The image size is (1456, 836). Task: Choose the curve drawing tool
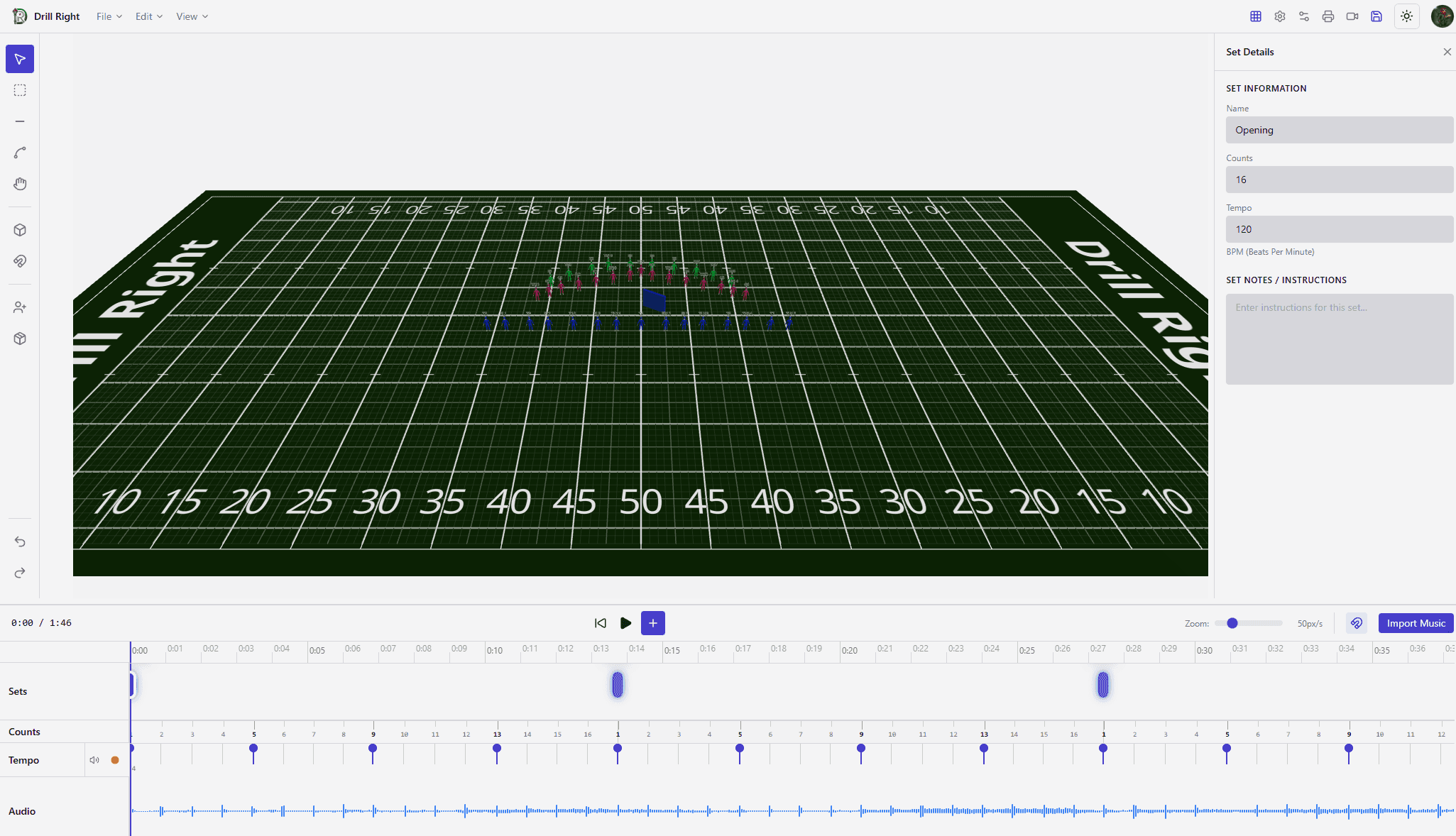[20, 153]
